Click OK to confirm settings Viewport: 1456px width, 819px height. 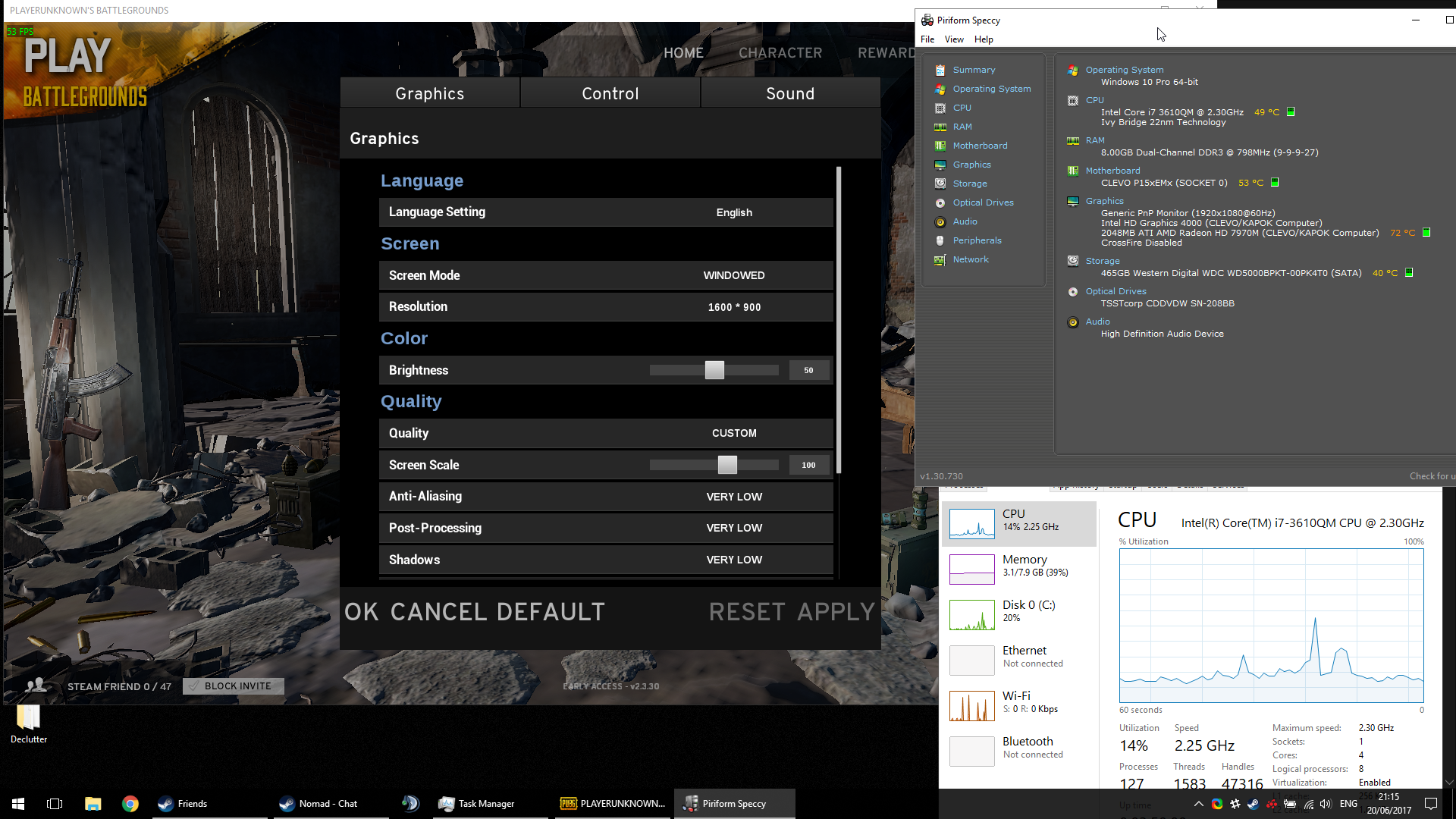(362, 612)
